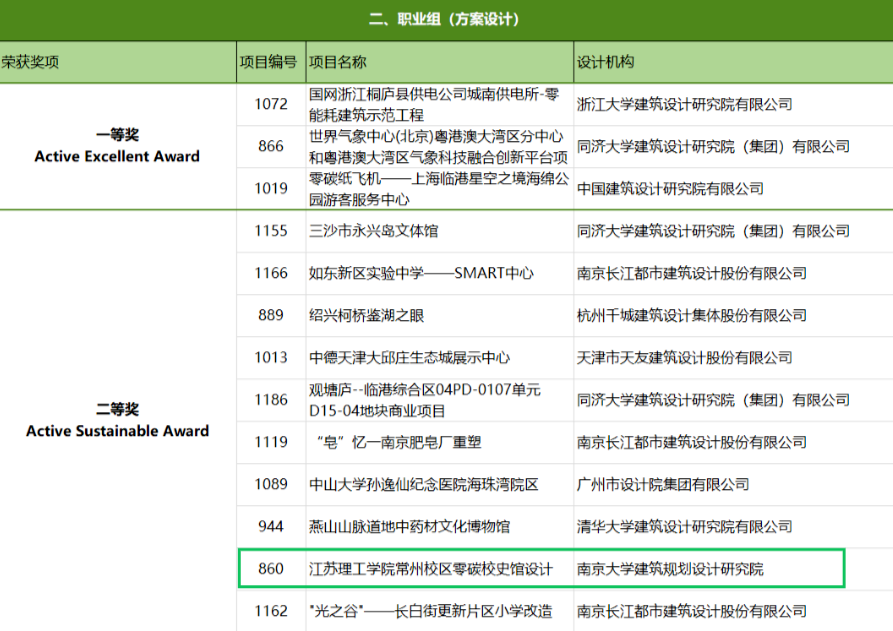893x631 pixels.
Task: Click project number 1072
Action: 271,104
